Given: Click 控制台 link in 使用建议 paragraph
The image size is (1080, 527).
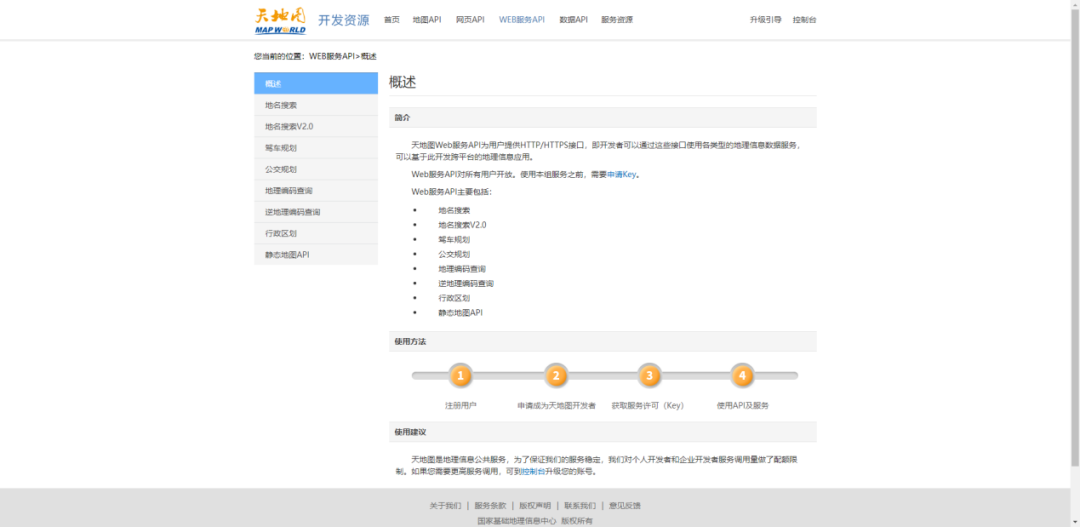Looking at the screenshot, I should pyautogui.click(x=533, y=472).
